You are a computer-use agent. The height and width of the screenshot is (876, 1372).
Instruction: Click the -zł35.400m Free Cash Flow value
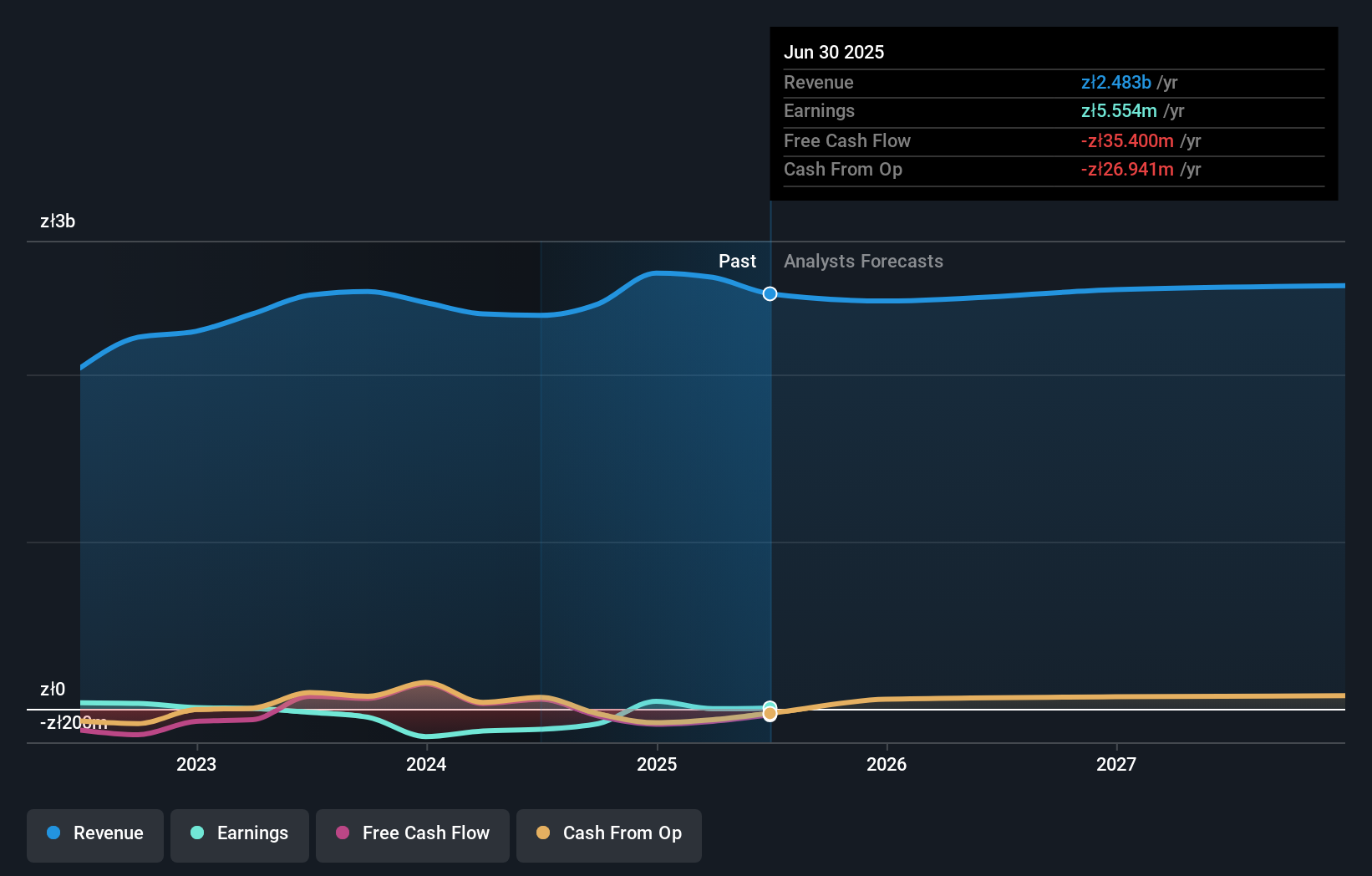point(1128,140)
